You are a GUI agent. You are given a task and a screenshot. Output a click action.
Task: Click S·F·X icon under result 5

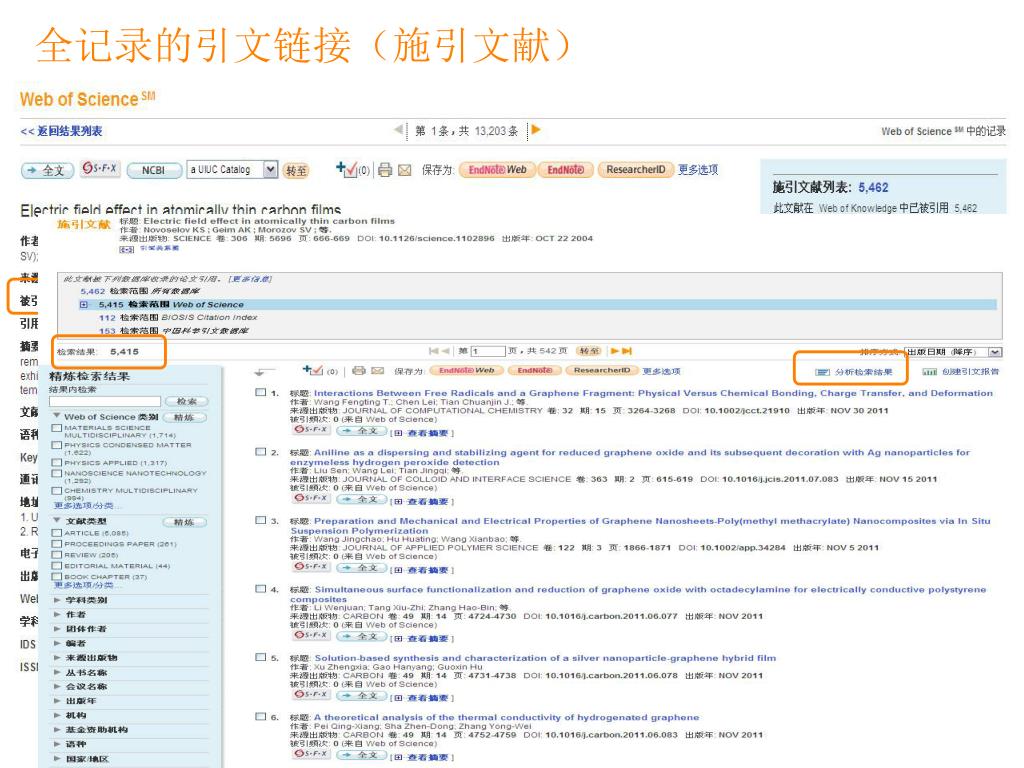(x=310, y=695)
